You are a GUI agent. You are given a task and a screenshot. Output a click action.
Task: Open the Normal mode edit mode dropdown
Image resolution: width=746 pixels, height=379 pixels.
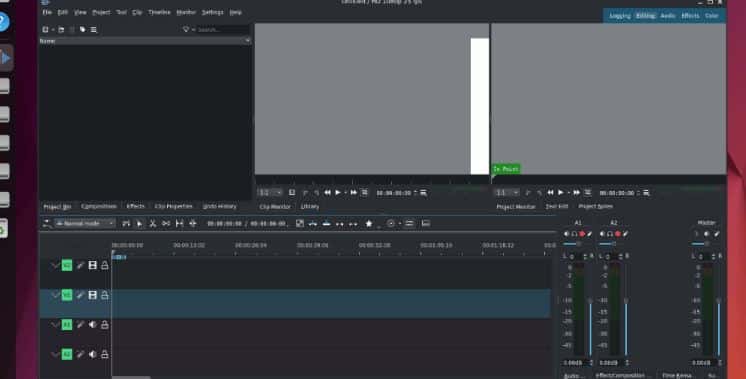(85, 223)
